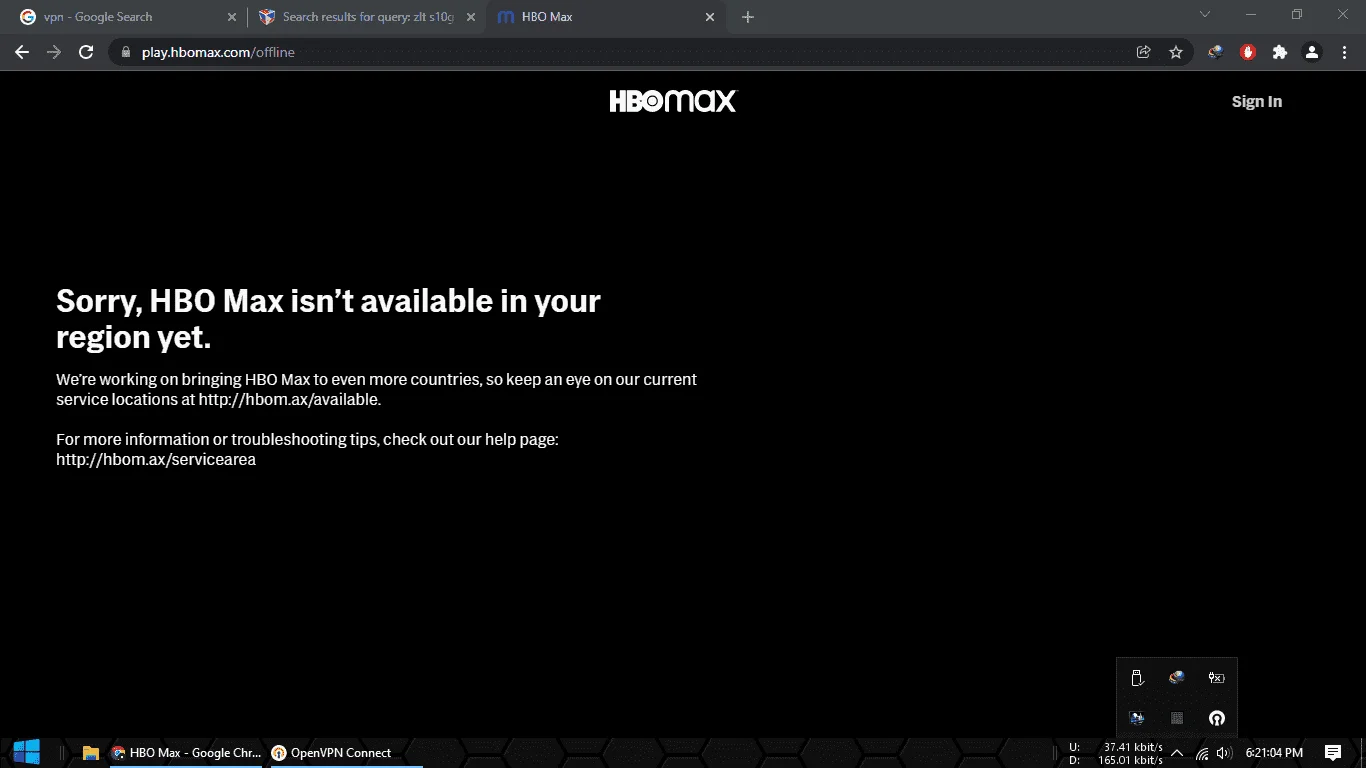Bookmark this page with the star icon

pyautogui.click(x=1176, y=52)
